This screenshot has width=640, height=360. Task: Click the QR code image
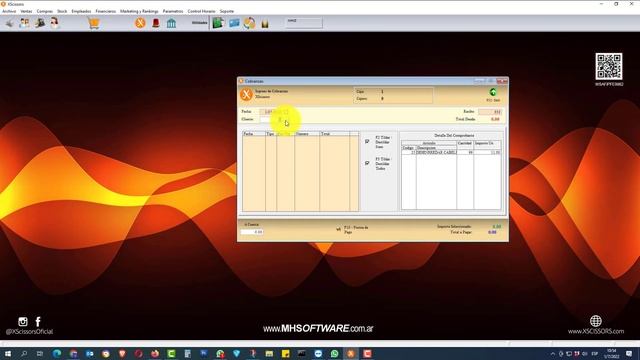pyautogui.click(x=609, y=66)
